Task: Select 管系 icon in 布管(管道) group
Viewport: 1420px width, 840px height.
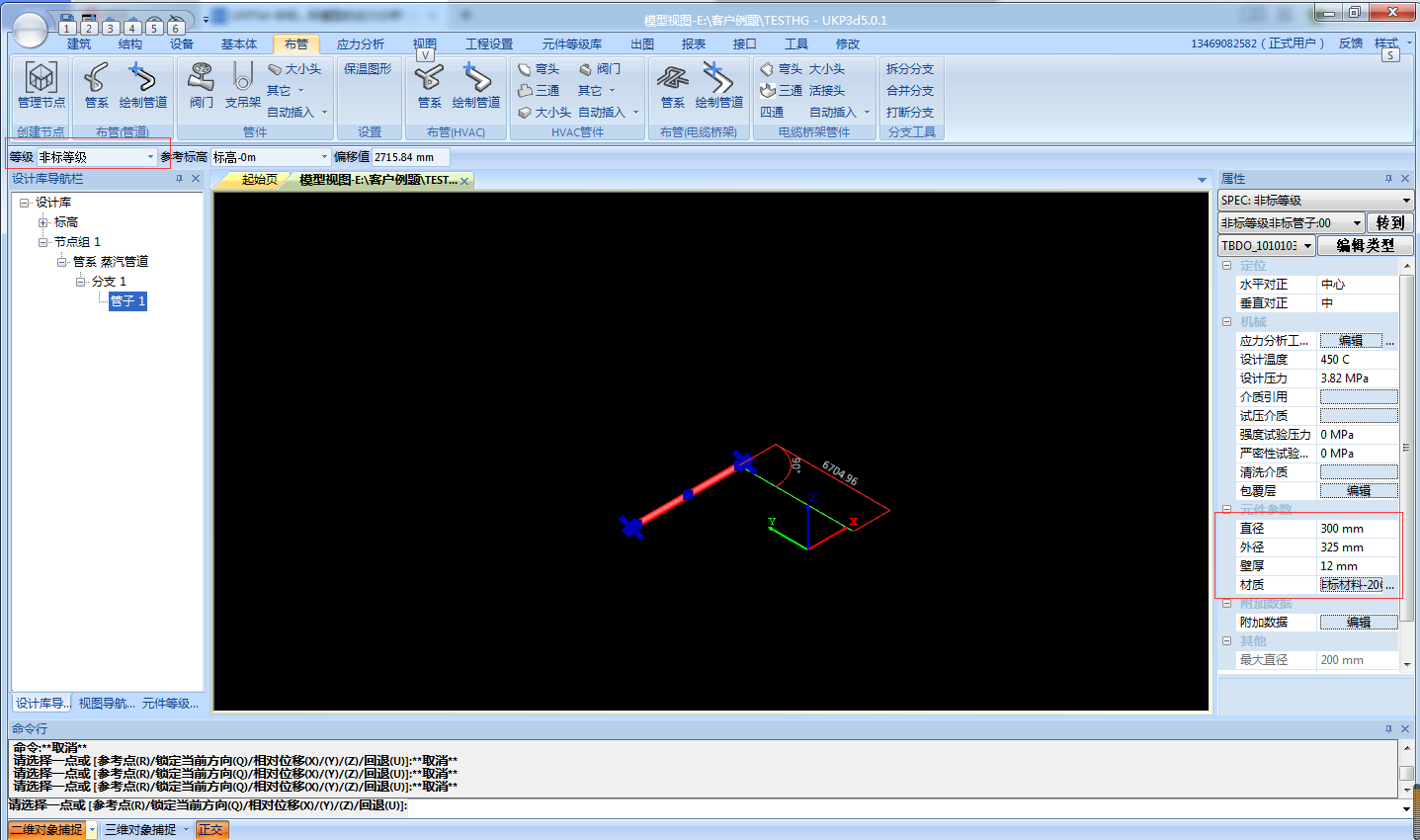Action: (x=96, y=77)
